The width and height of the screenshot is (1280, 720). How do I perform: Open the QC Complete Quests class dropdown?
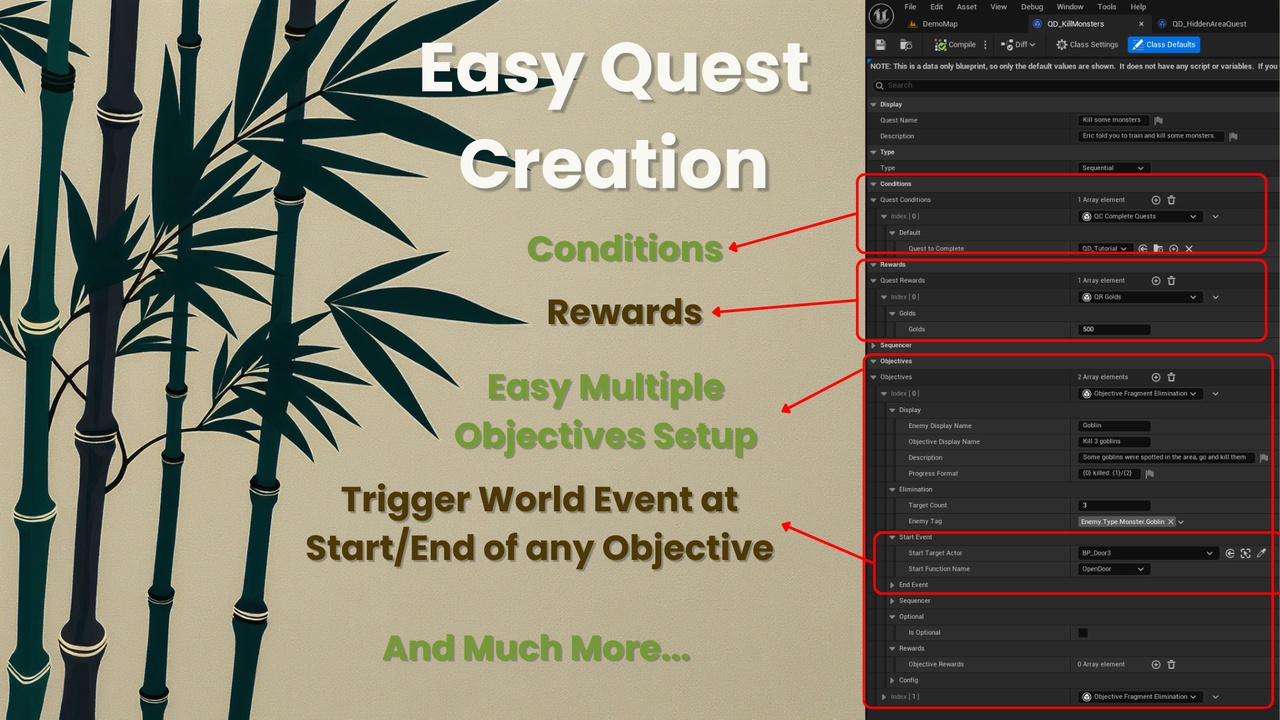click(x=1140, y=216)
